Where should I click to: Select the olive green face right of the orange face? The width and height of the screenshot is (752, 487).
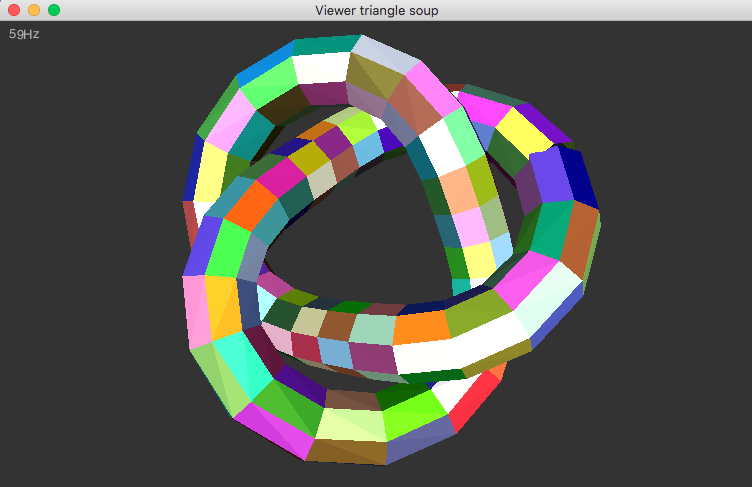click(x=477, y=315)
